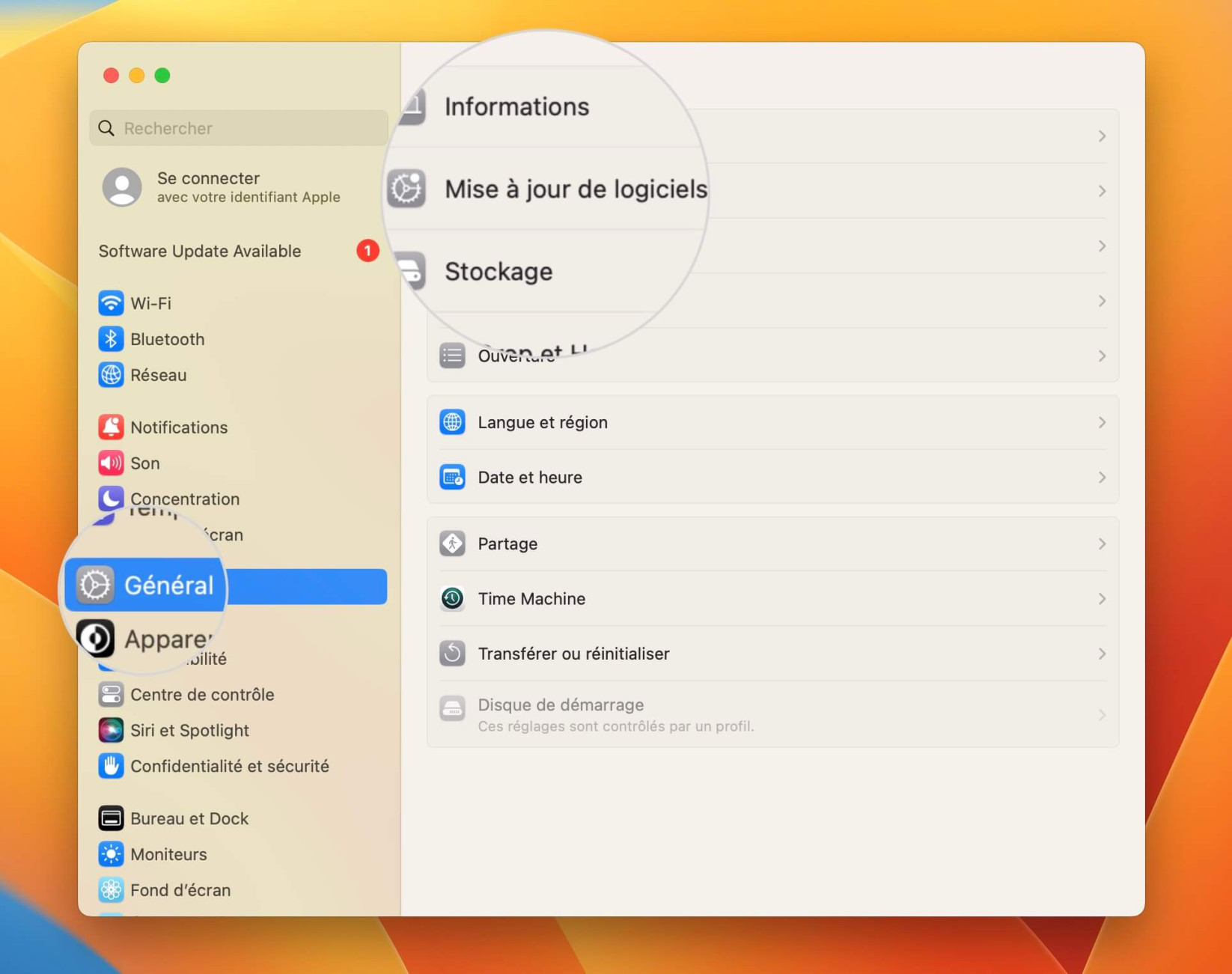1232x974 pixels.
Task: Click the Mise à jour de logiciels gear icon
Action: (x=406, y=189)
